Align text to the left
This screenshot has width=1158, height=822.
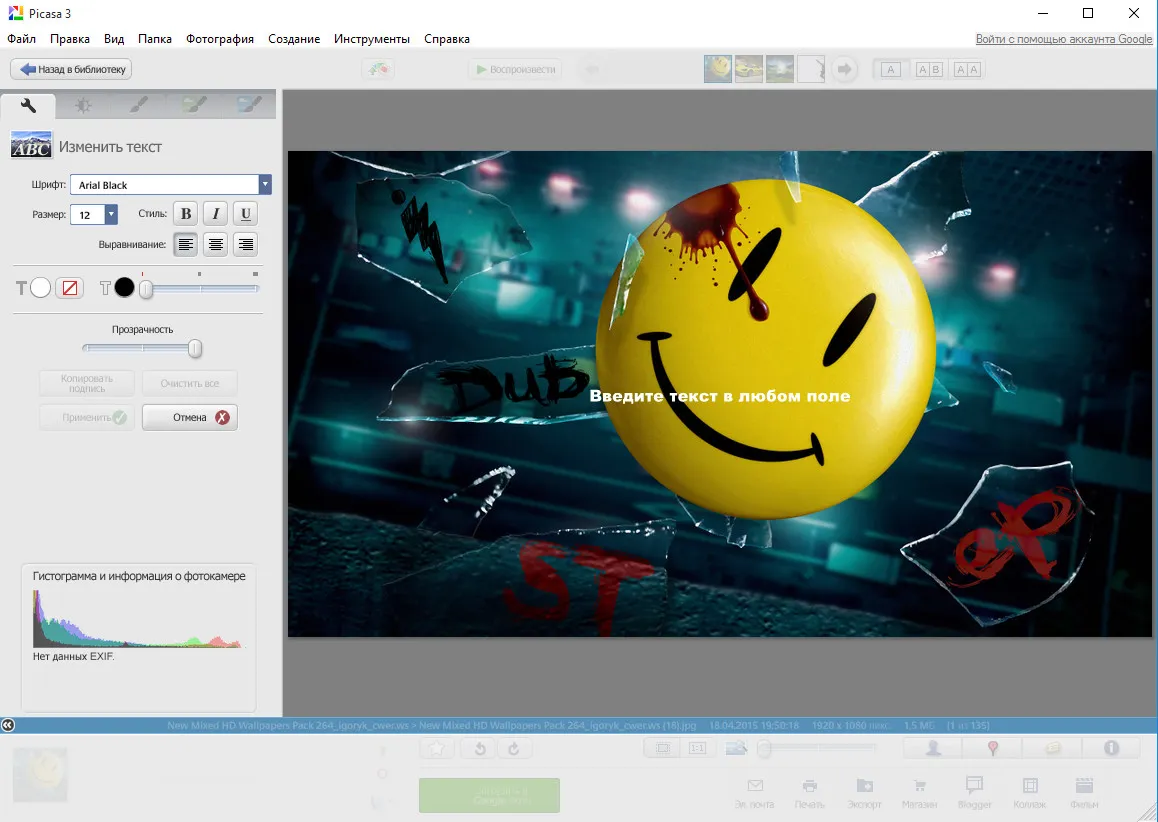[x=186, y=244]
